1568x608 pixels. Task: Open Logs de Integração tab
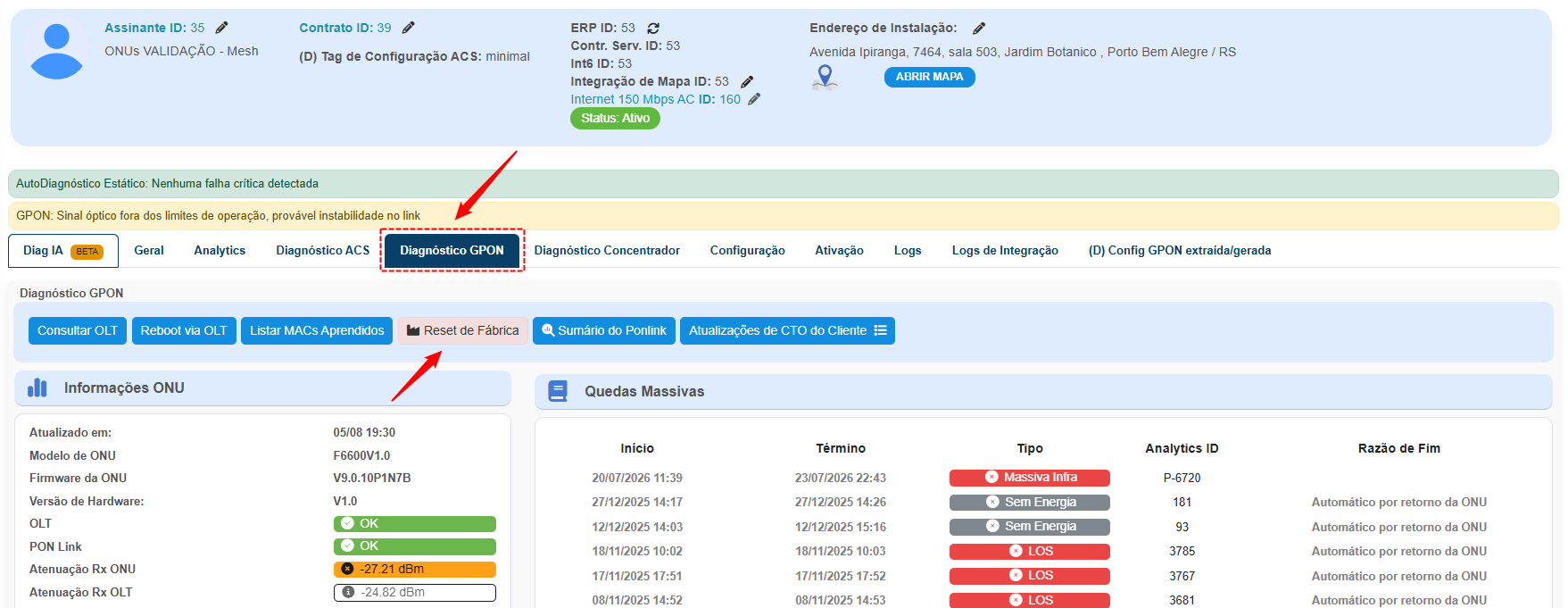pyautogui.click(x=1005, y=251)
